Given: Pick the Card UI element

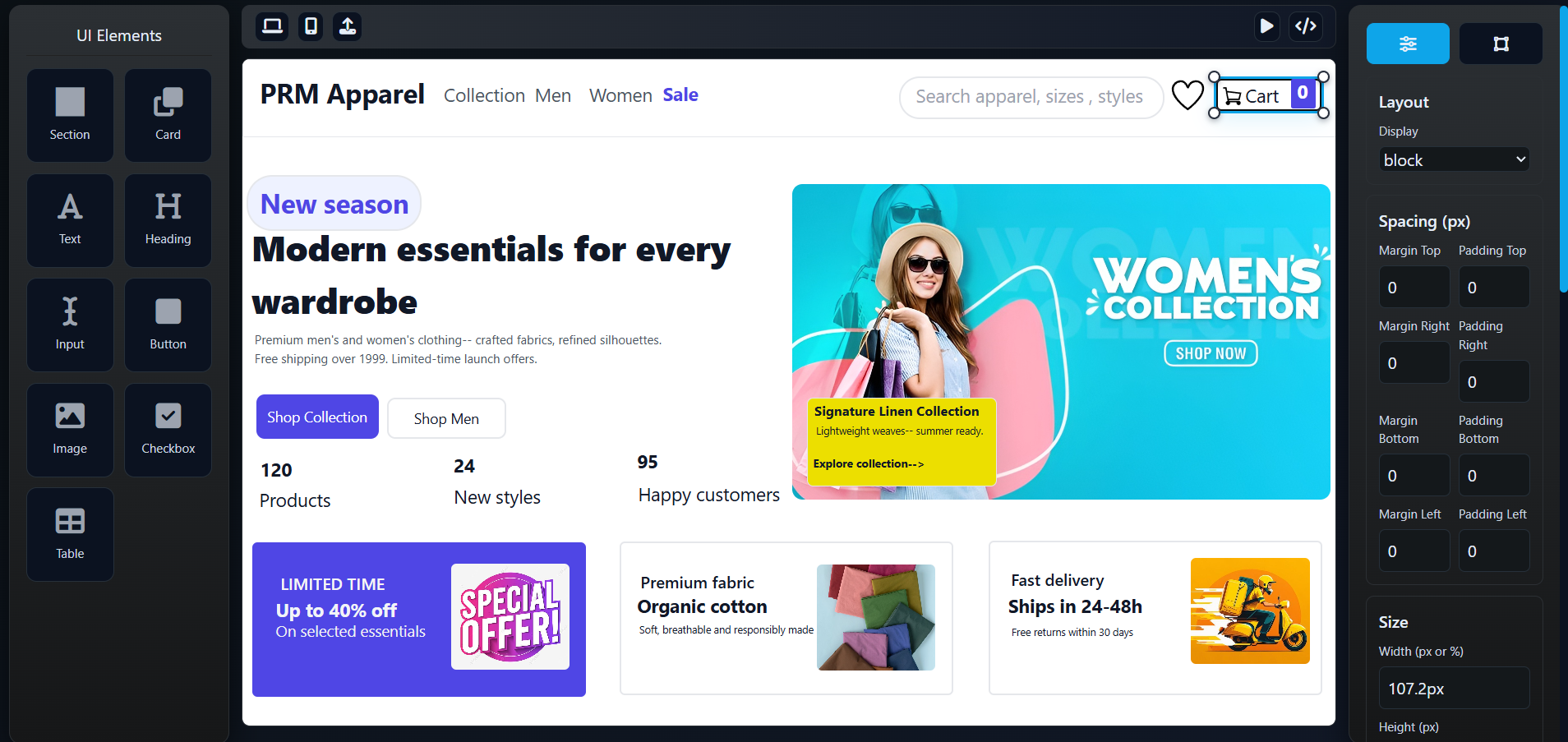Looking at the screenshot, I should 168,115.
